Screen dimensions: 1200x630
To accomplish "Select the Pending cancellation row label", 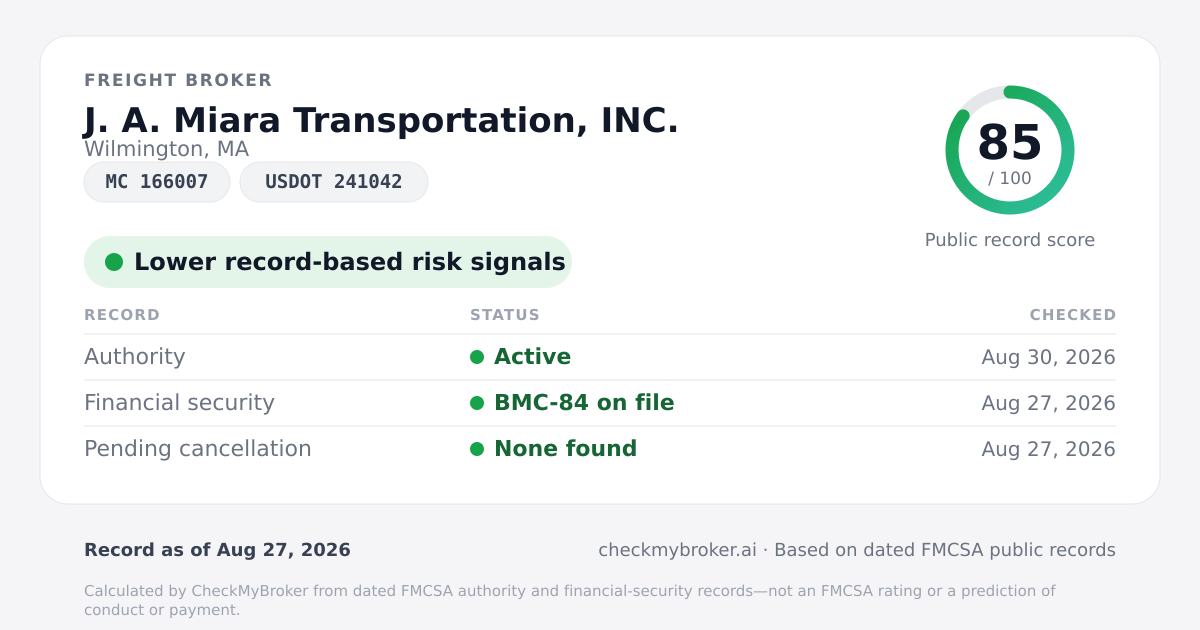I will pyautogui.click(x=198, y=449).
